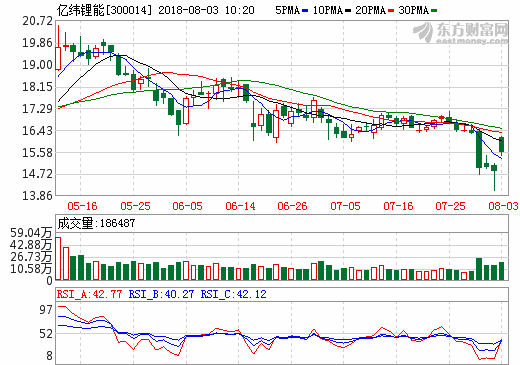Click the 16.43 price axis label
The width and height of the screenshot is (520, 365).
37,130
